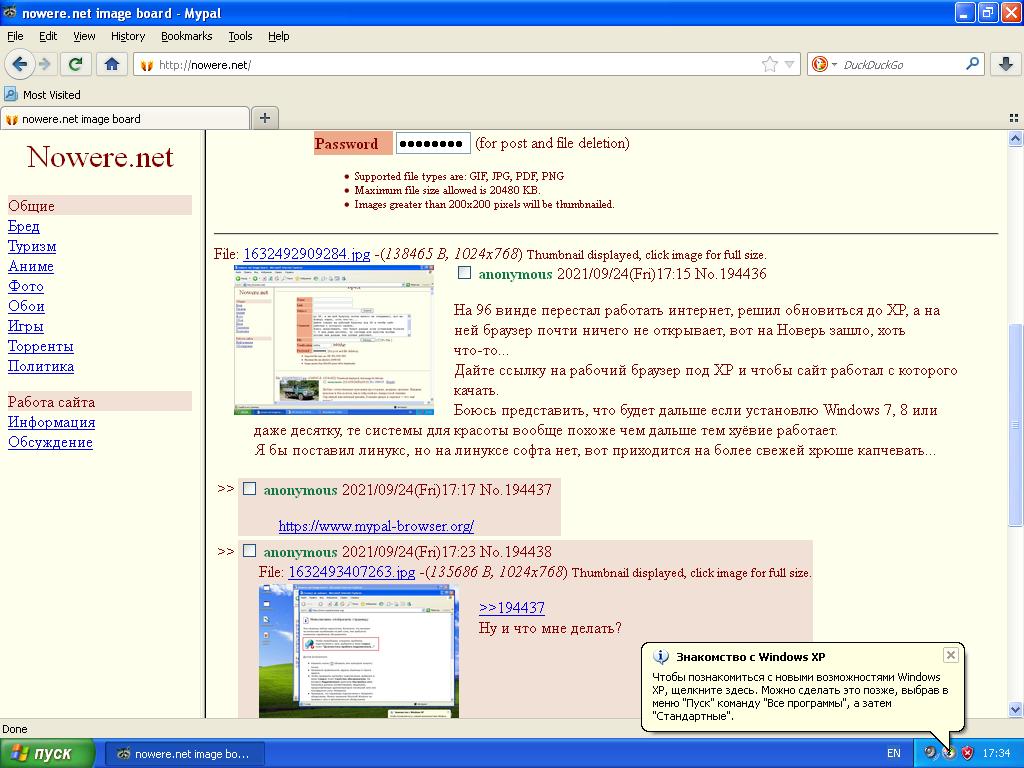Click the EN language indicator in taskbar
Viewport: 1024px width, 768px height.
pos(893,753)
